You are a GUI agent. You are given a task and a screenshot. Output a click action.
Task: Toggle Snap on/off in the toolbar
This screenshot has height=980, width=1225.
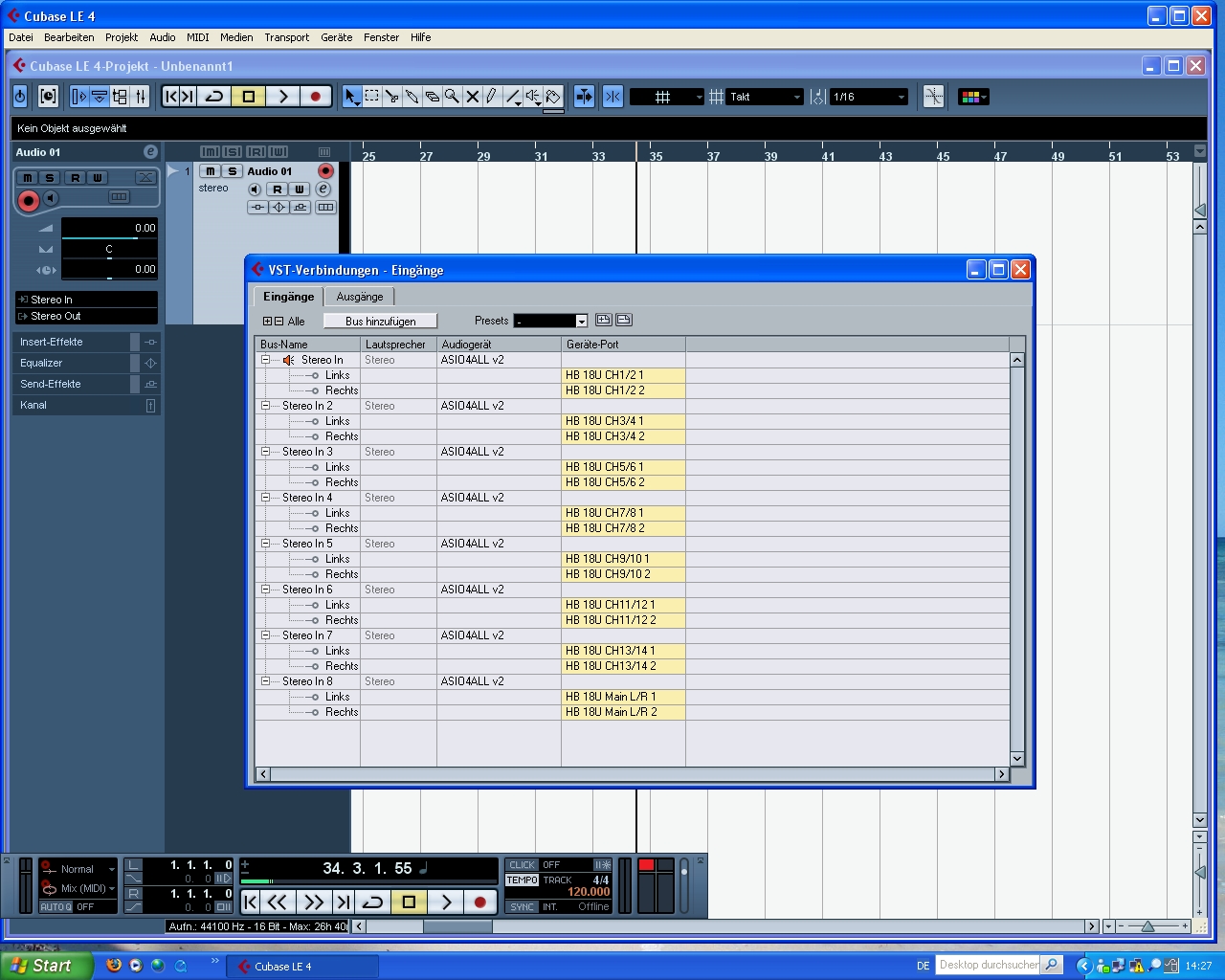click(x=613, y=97)
